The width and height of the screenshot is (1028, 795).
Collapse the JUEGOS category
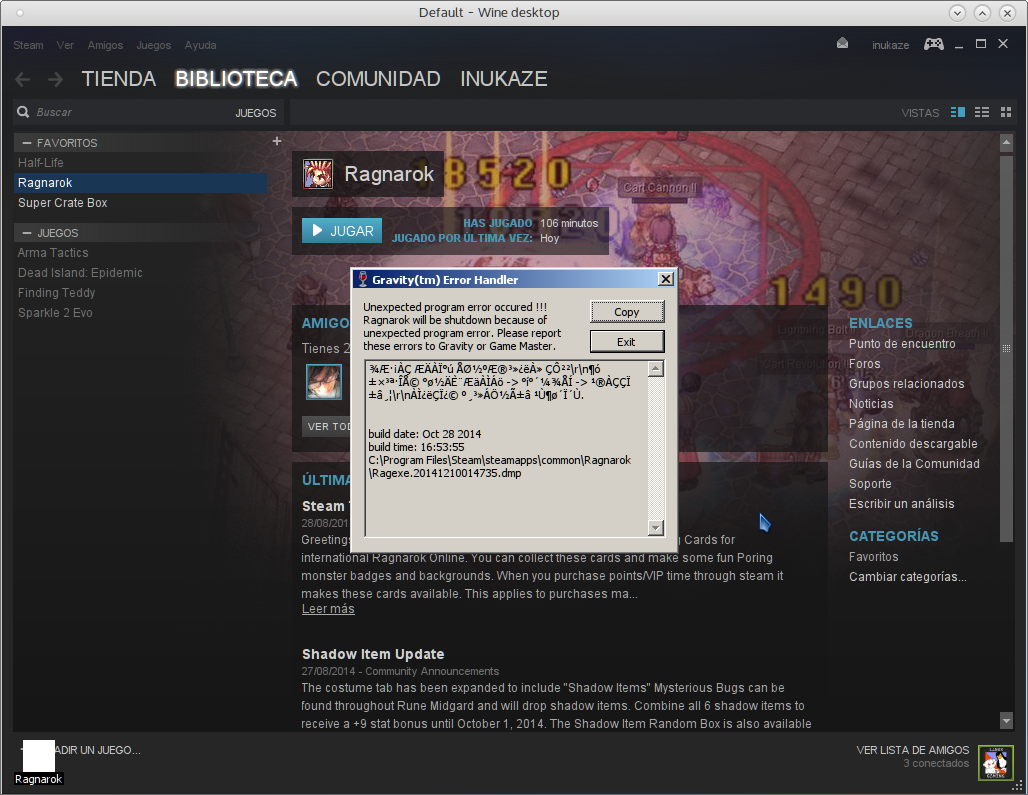coord(27,233)
